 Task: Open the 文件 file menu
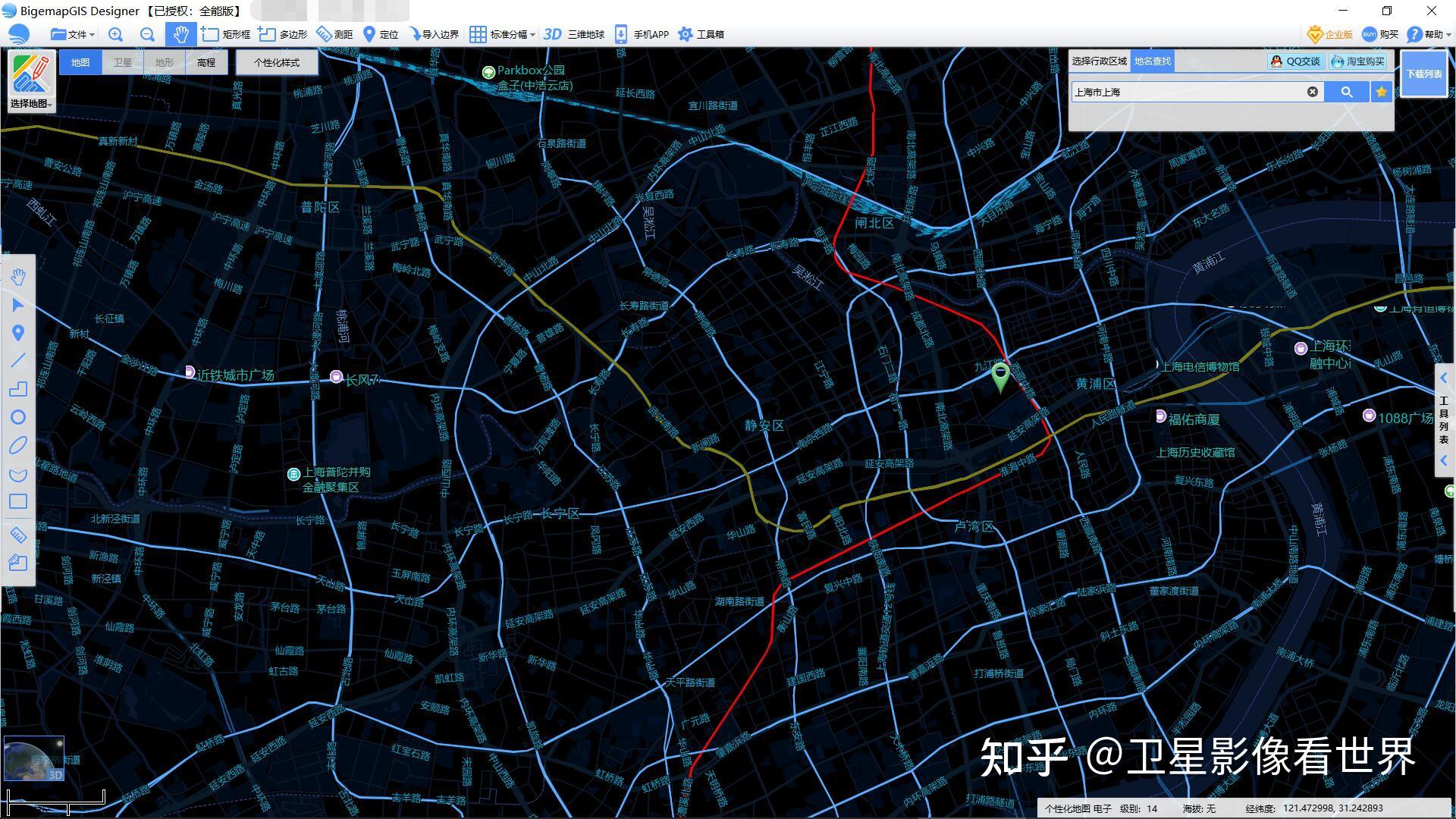(72, 34)
